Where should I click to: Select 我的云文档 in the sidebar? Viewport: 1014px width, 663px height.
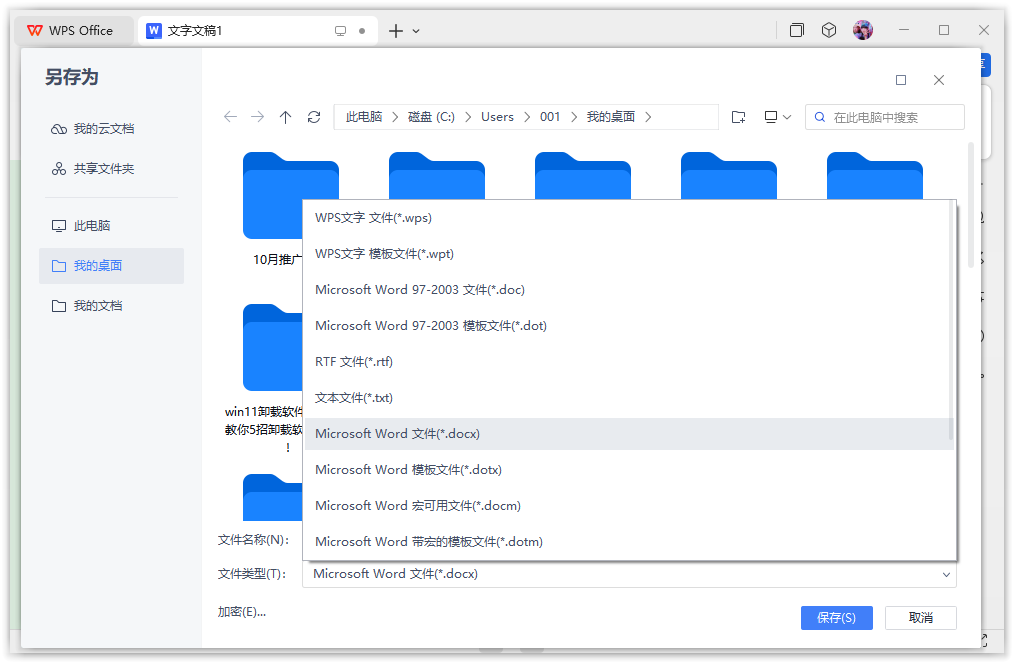(x=103, y=129)
